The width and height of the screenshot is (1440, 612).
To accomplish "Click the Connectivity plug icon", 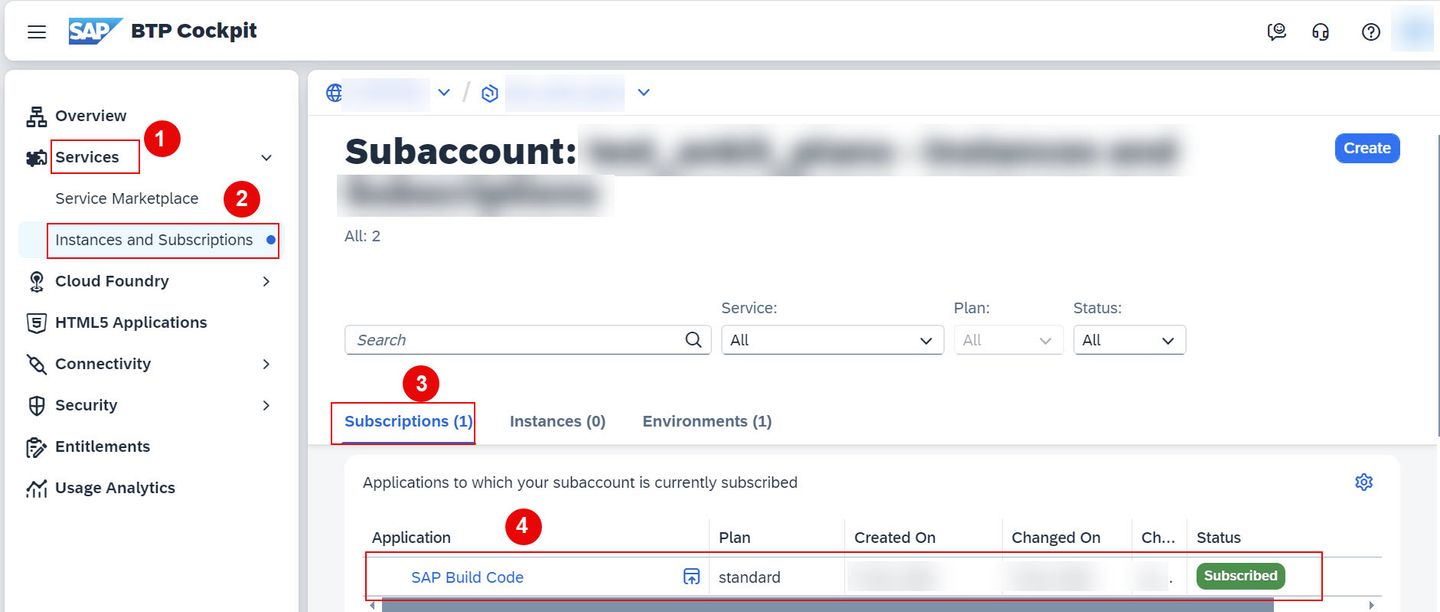I will pos(37,364).
